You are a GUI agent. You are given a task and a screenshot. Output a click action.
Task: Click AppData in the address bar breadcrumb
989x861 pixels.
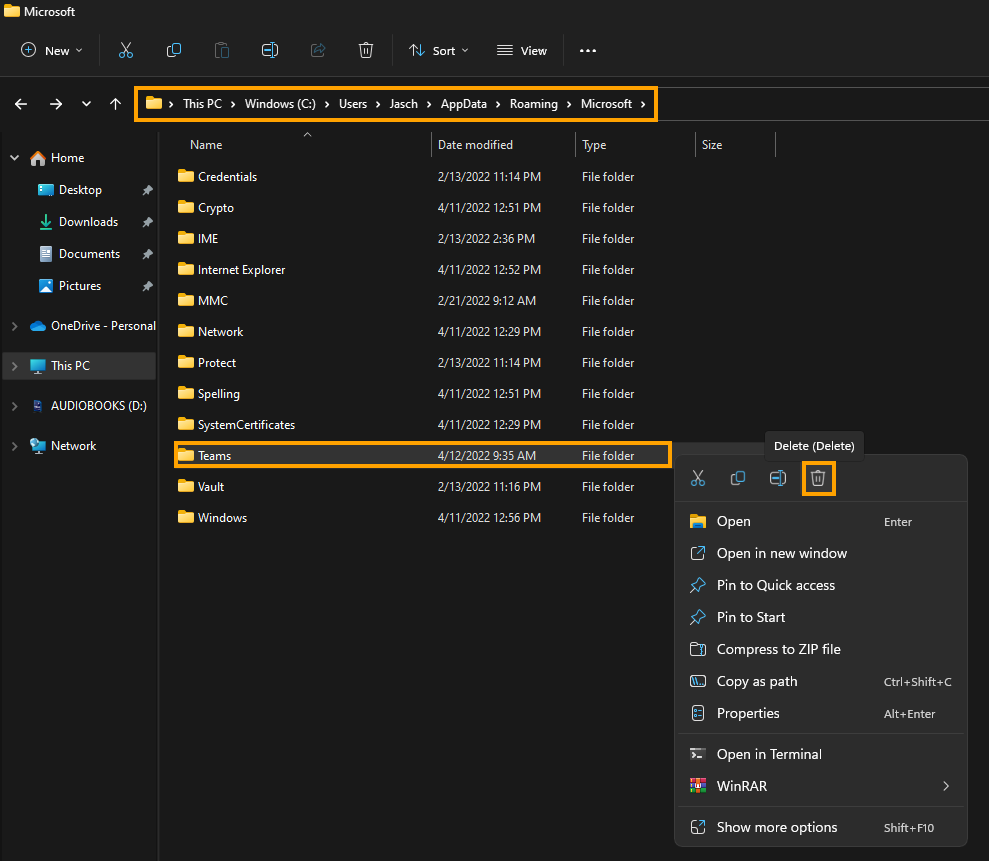coord(464,104)
